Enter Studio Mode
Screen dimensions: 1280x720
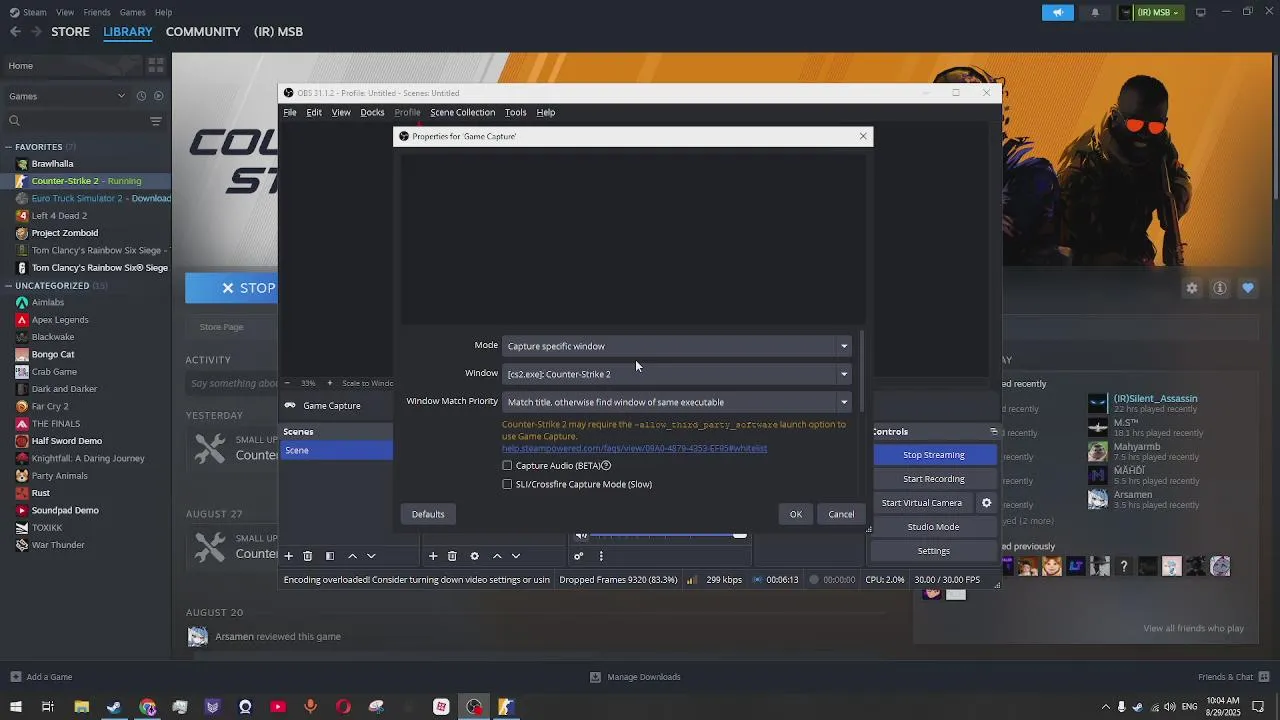934,527
